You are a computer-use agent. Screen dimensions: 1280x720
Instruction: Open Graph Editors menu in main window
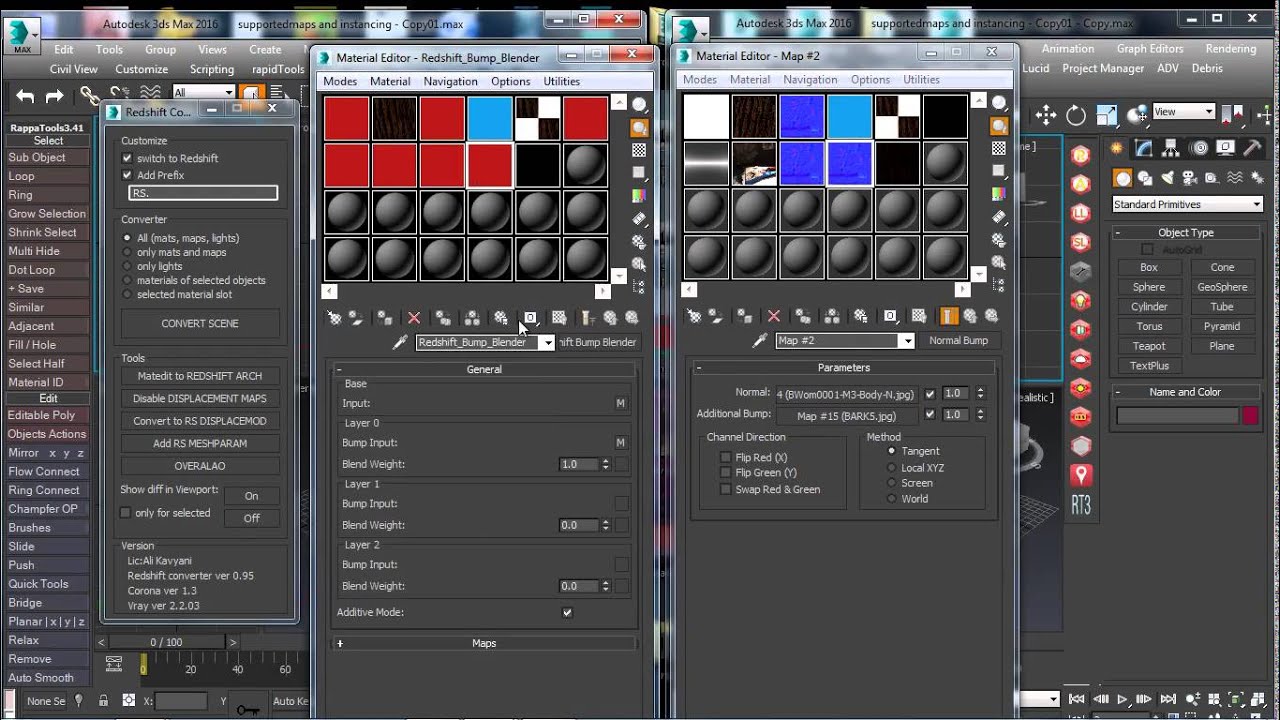[1150, 49]
